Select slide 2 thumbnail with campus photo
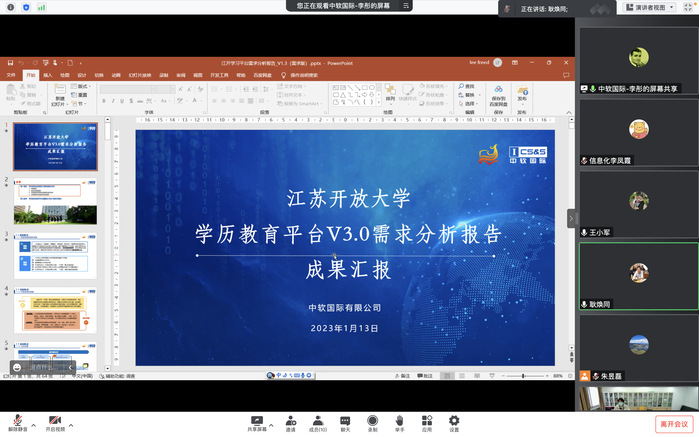Screen dimensions: 699x437 pyautogui.click(x=55, y=201)
